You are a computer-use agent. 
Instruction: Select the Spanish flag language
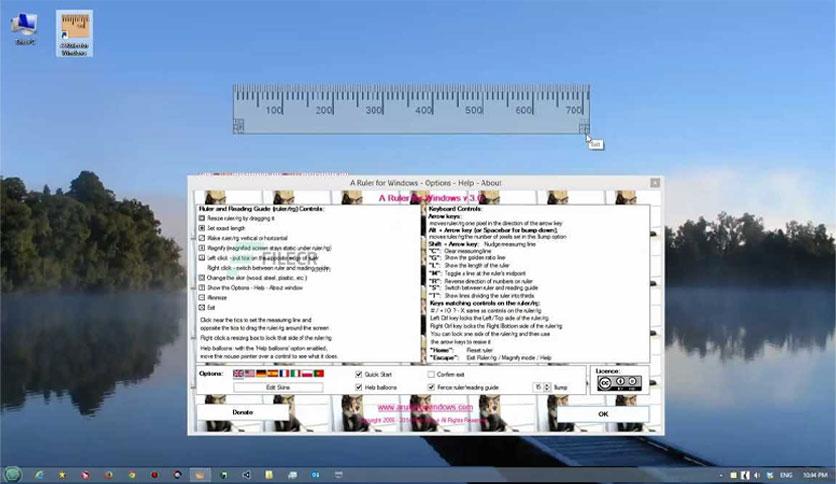[273, 374]
